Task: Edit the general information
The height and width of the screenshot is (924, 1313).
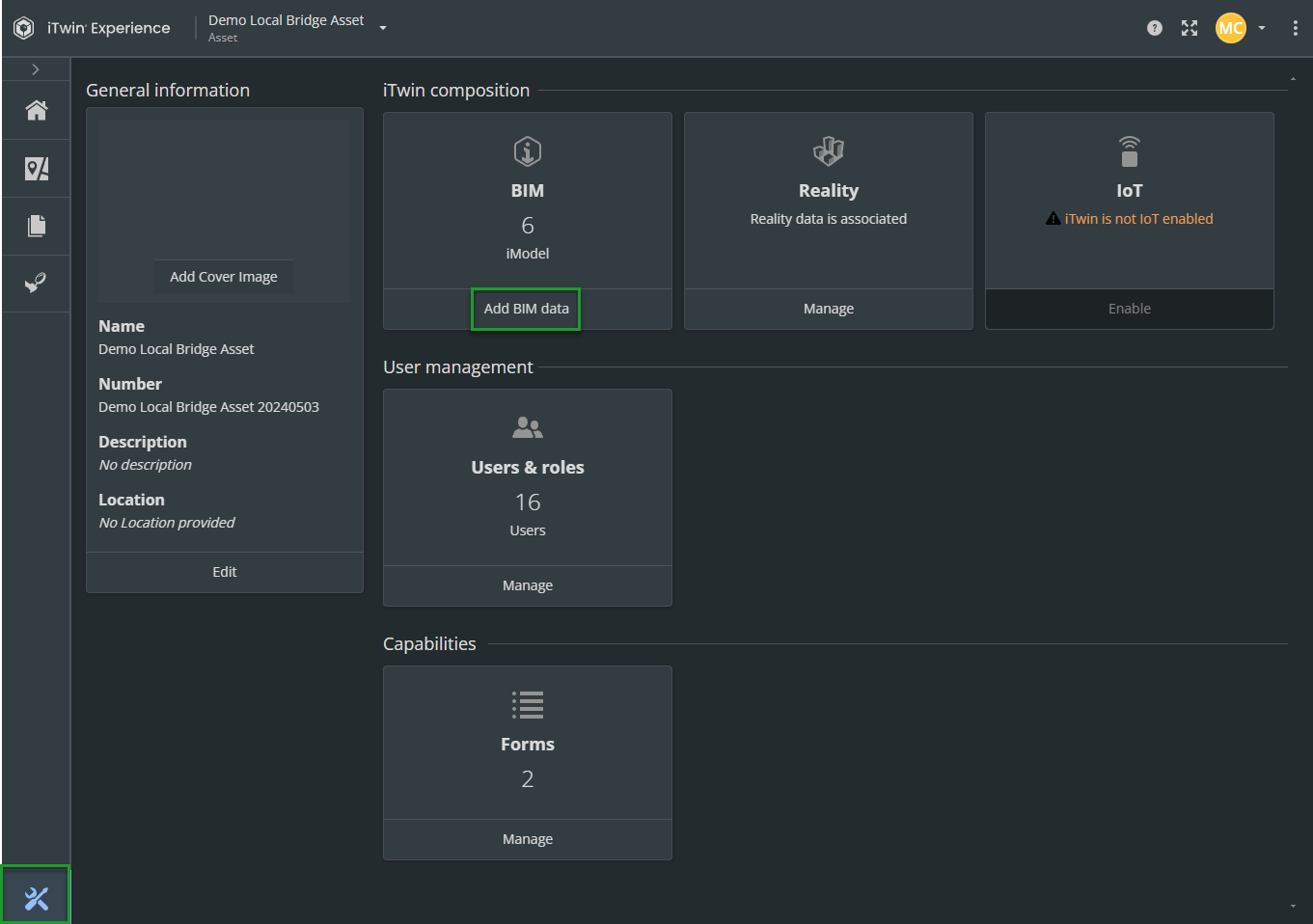Action: [x=225, y=572]
